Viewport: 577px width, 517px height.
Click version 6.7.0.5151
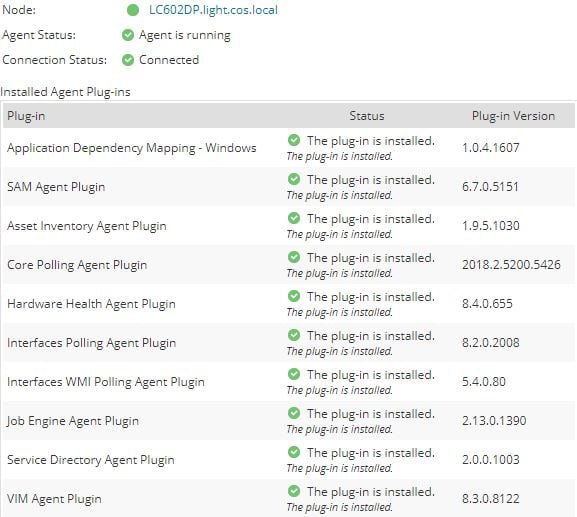pos(490,187)
